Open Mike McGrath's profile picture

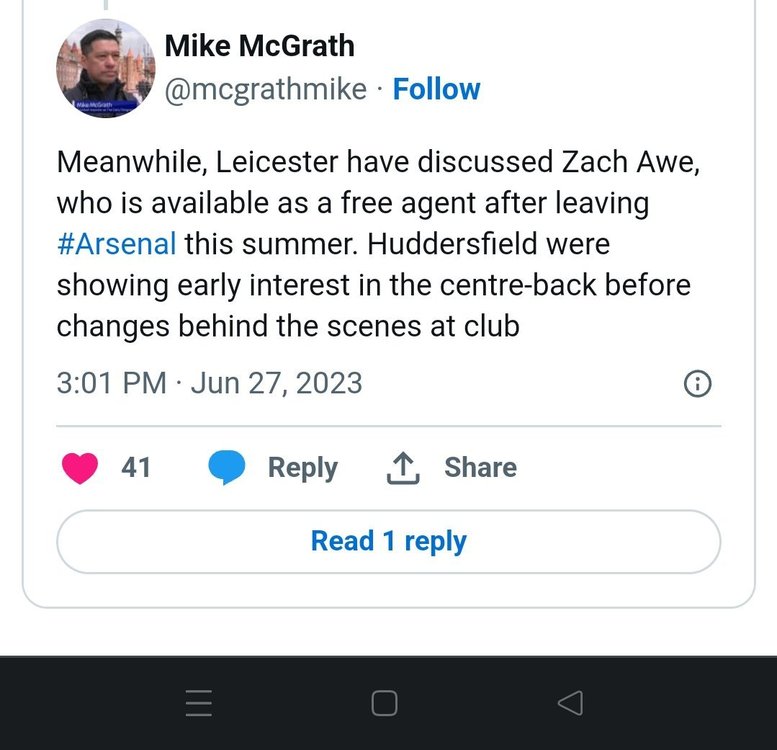[106, 68]
